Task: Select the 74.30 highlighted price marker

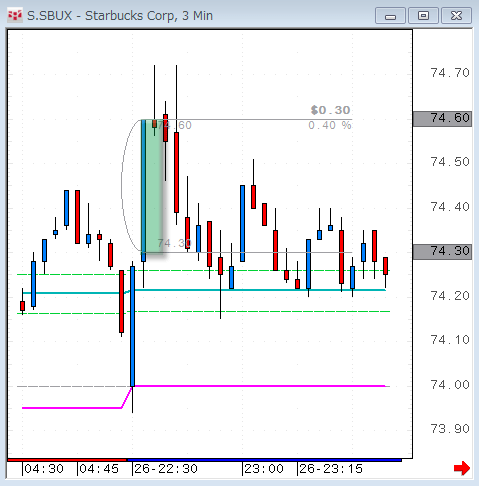Action: [442, 252]
